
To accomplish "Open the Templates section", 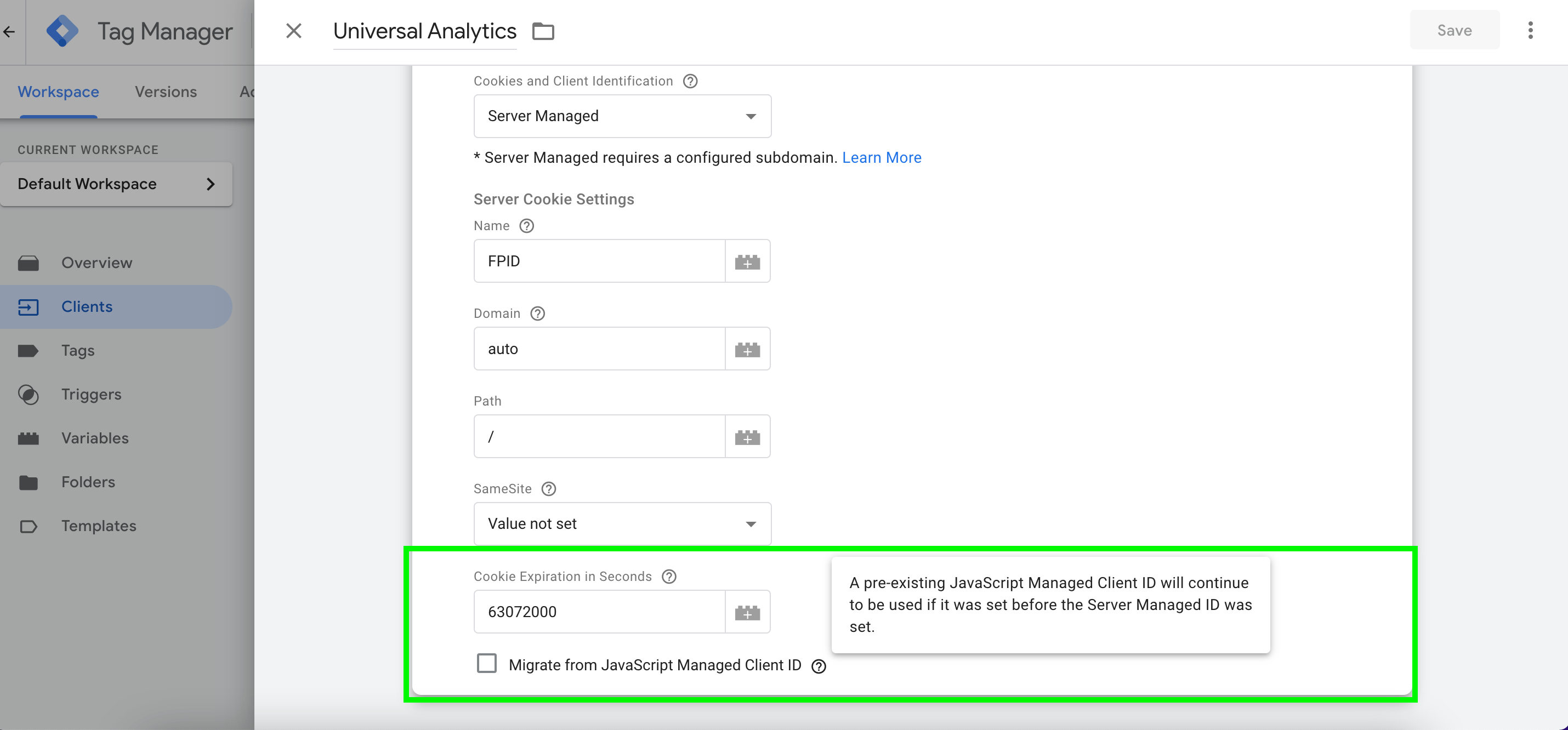I will click(x=116, y=526).
